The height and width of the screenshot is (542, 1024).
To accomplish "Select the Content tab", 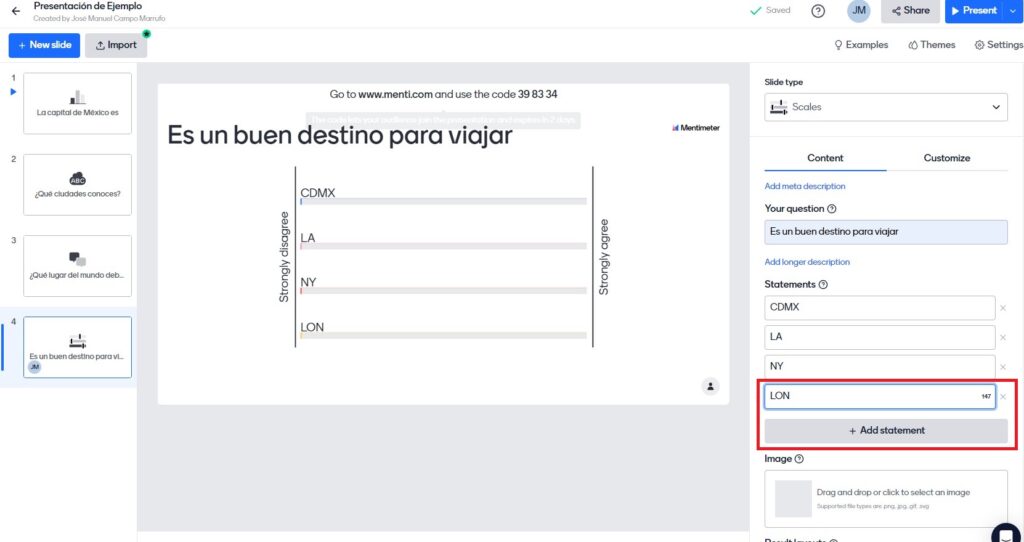I will (x=825, y=158).
